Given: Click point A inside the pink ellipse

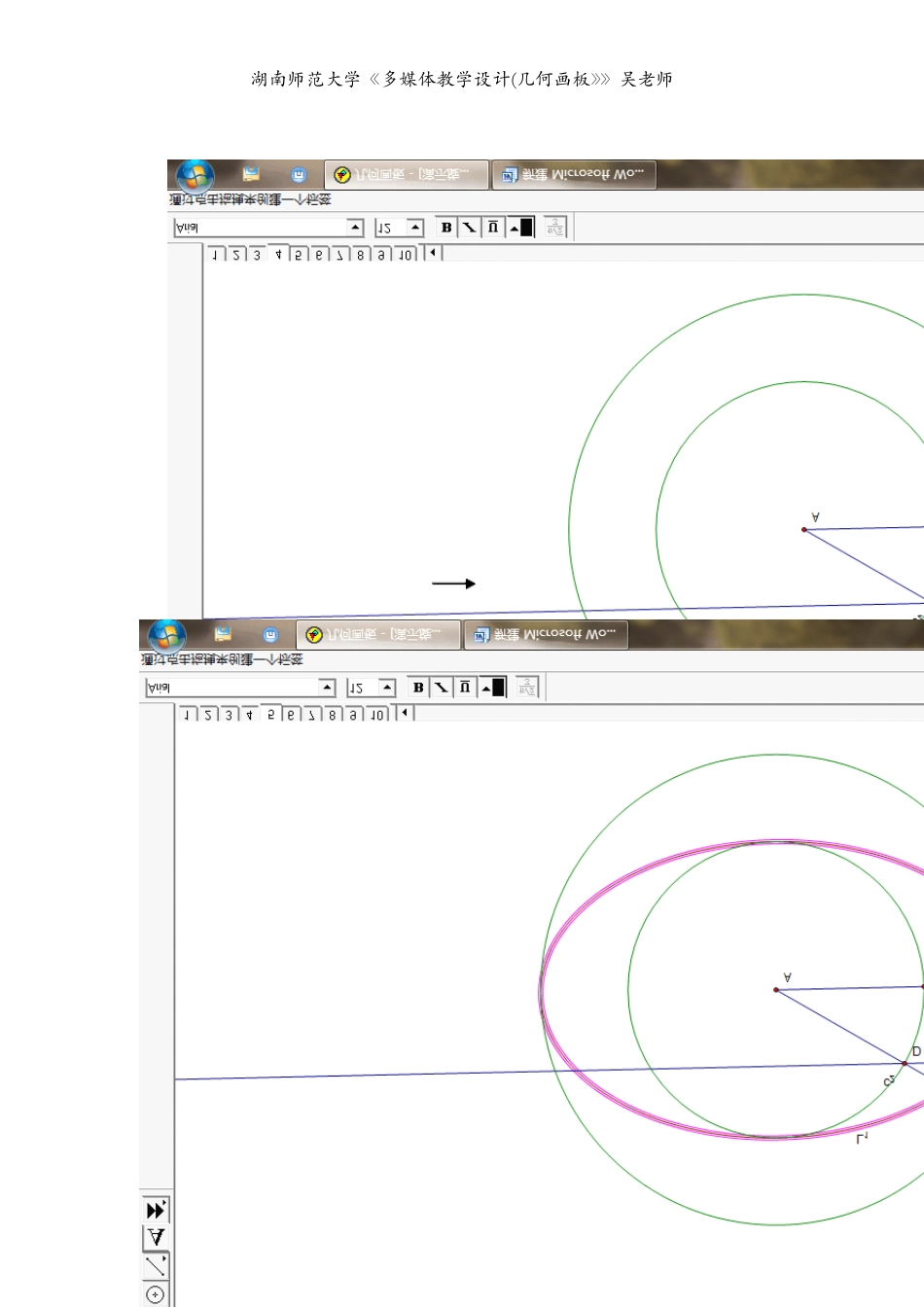Looking at the screenshot, I should click(x=776, y=990).
